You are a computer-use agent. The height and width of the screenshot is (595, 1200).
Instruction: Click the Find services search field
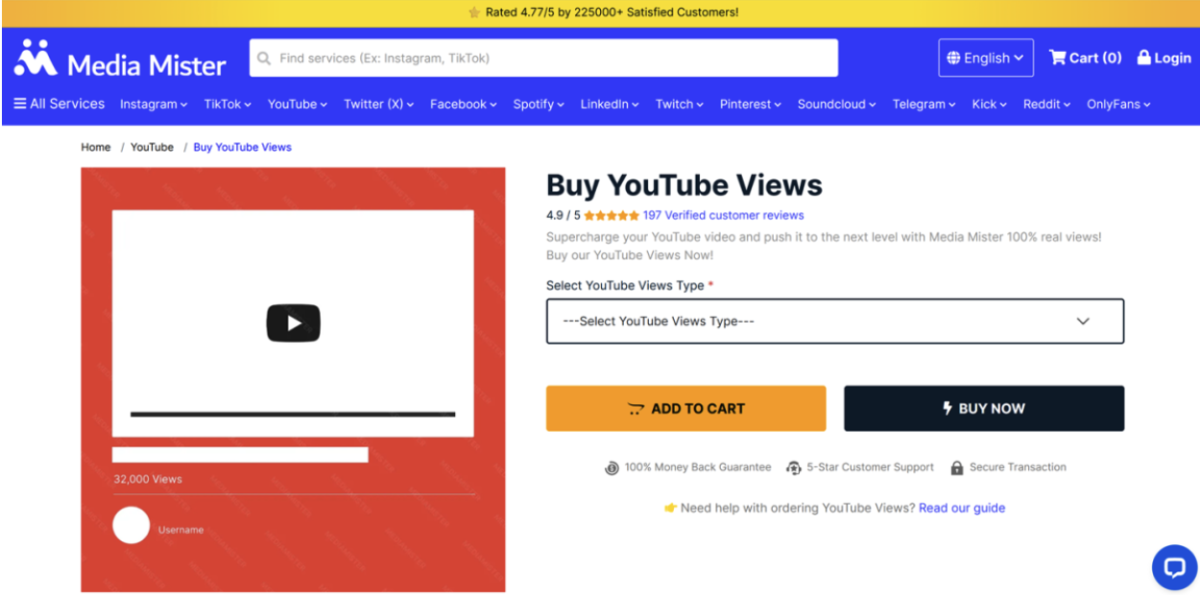[550, 58]
